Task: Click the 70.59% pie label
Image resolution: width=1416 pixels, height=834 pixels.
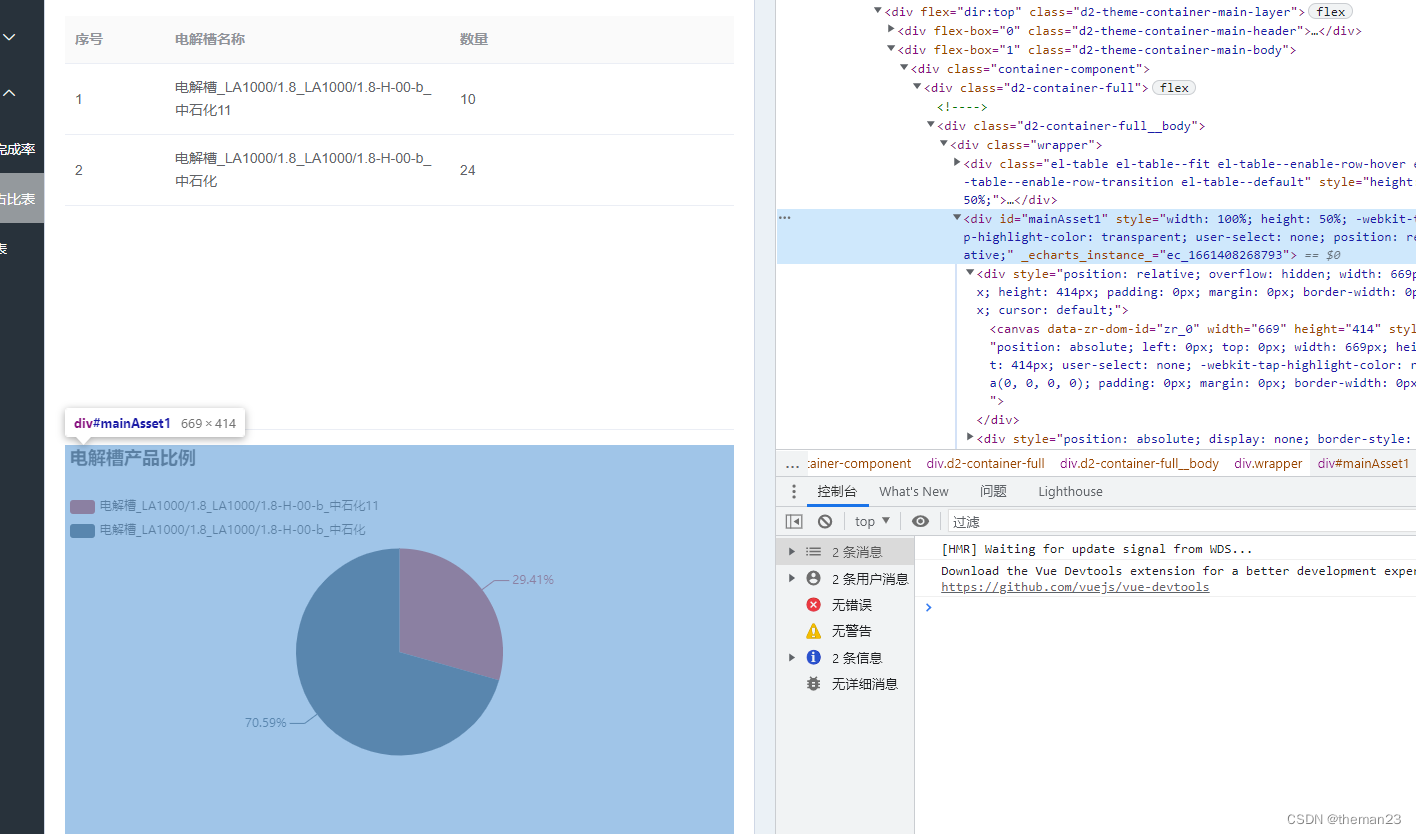Action: [x=266, y=722]
